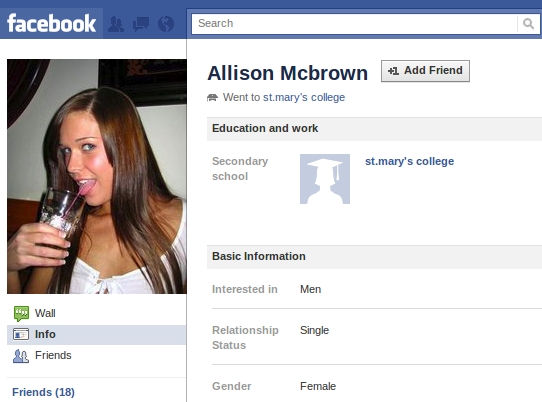Click the +1 icon on Add Friend
The image size is (542, 402).
coord(393,71)
